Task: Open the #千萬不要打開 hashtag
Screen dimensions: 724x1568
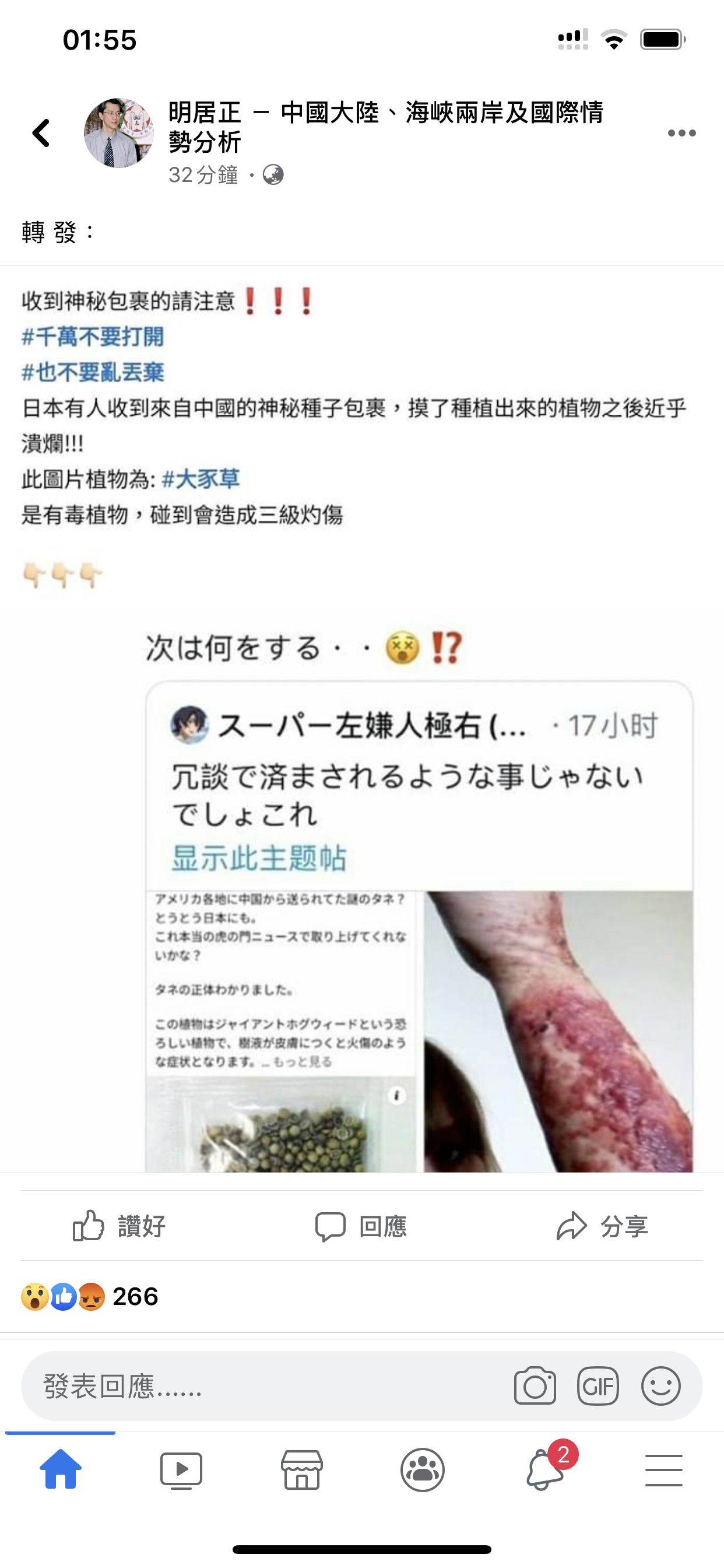Action: [93, 337]
